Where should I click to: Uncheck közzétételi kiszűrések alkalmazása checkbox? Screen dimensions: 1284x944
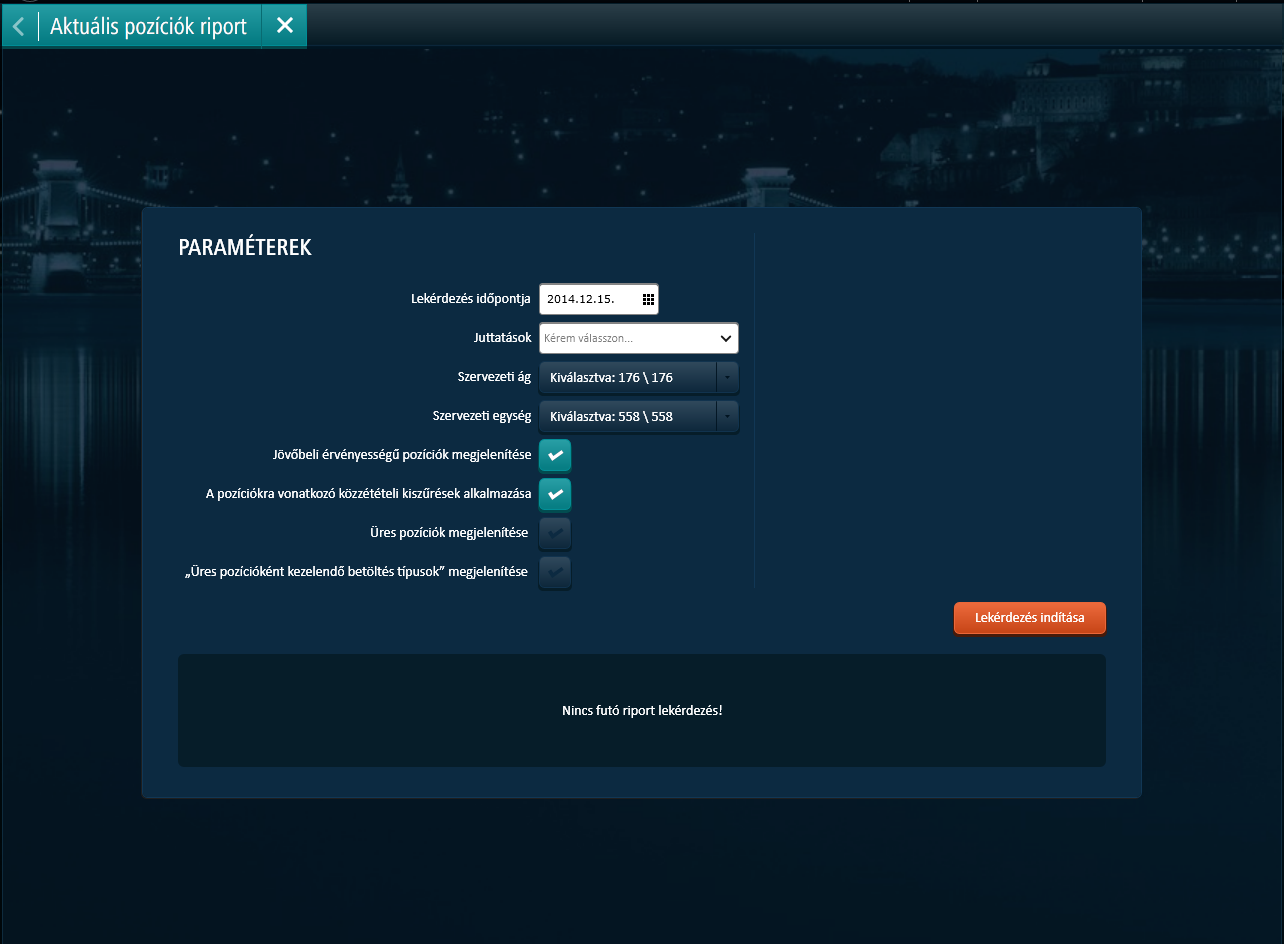(555, 494)
